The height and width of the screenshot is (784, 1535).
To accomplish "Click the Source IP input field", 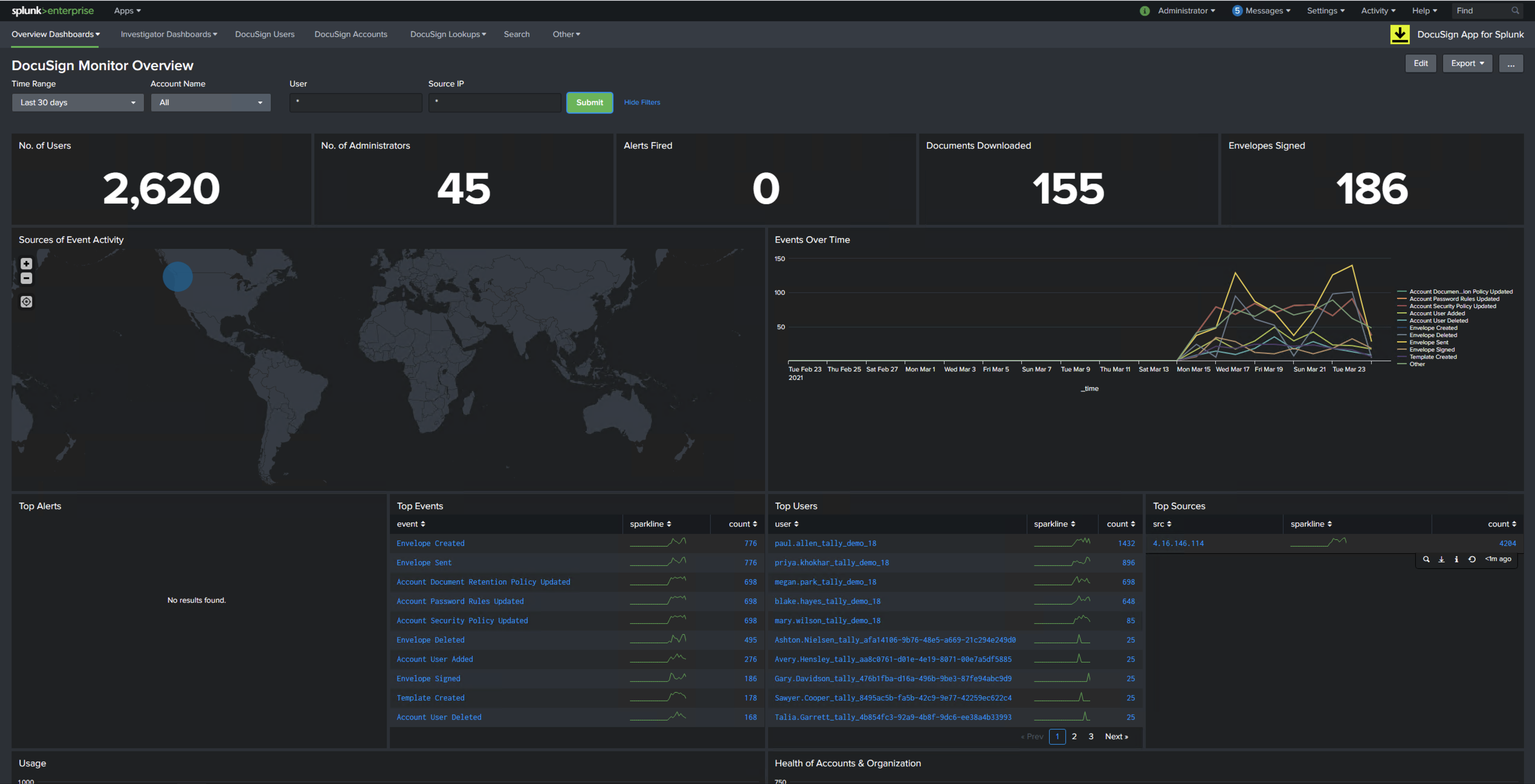I will 494,103.
